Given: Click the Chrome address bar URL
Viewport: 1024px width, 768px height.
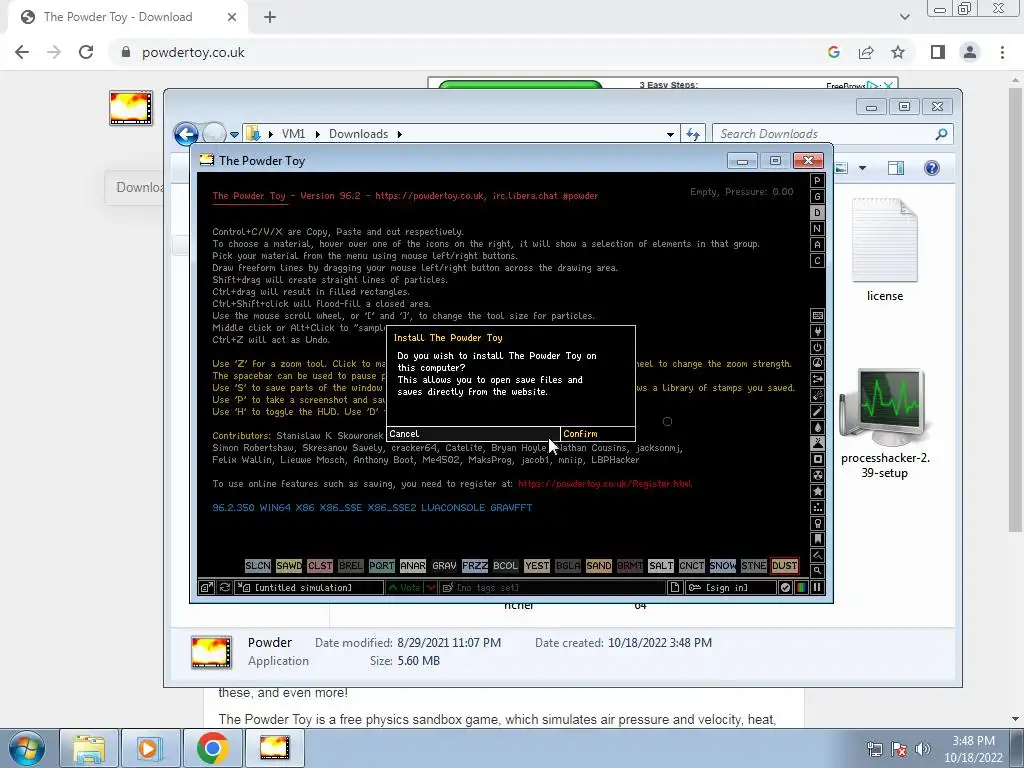Looking at the screenshot, I should click(x=193, y=52).
